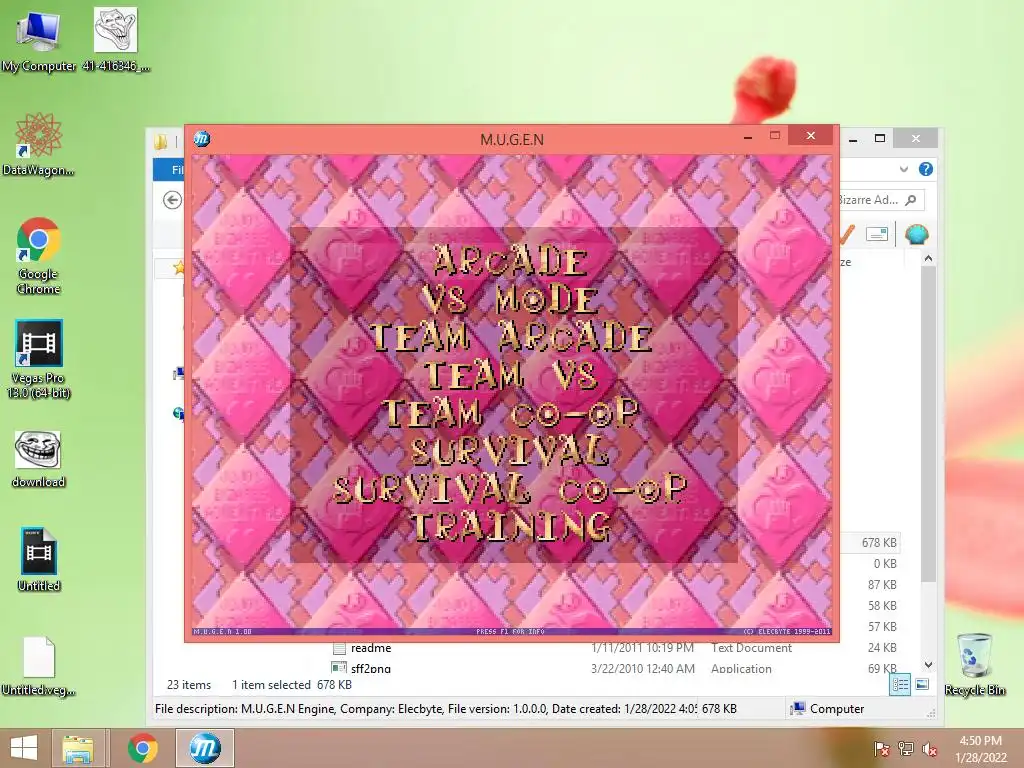Open the Windows Start button
Image resolution: width=1024 pixels, height=768 pixels.
[x=24, y=748]
